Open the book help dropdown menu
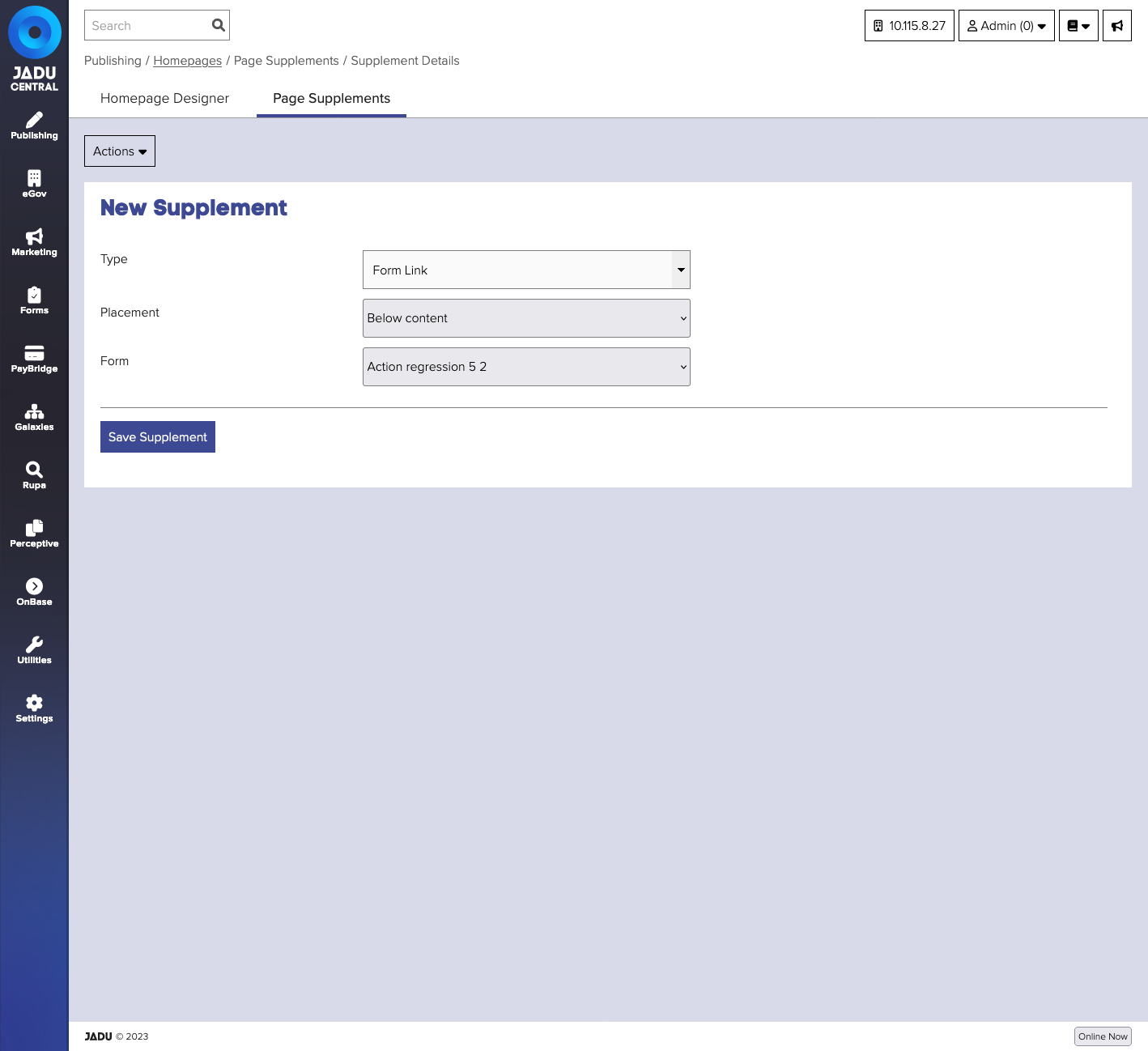The height and width of the screenshot is (1051, 1148). click(1078, 26)
